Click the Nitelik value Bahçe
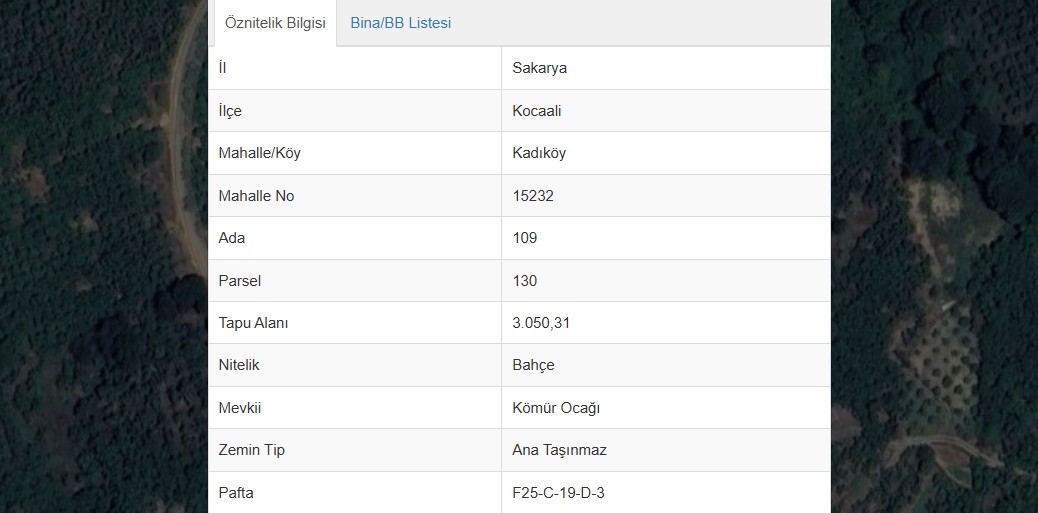 click(x=534, y=365)
